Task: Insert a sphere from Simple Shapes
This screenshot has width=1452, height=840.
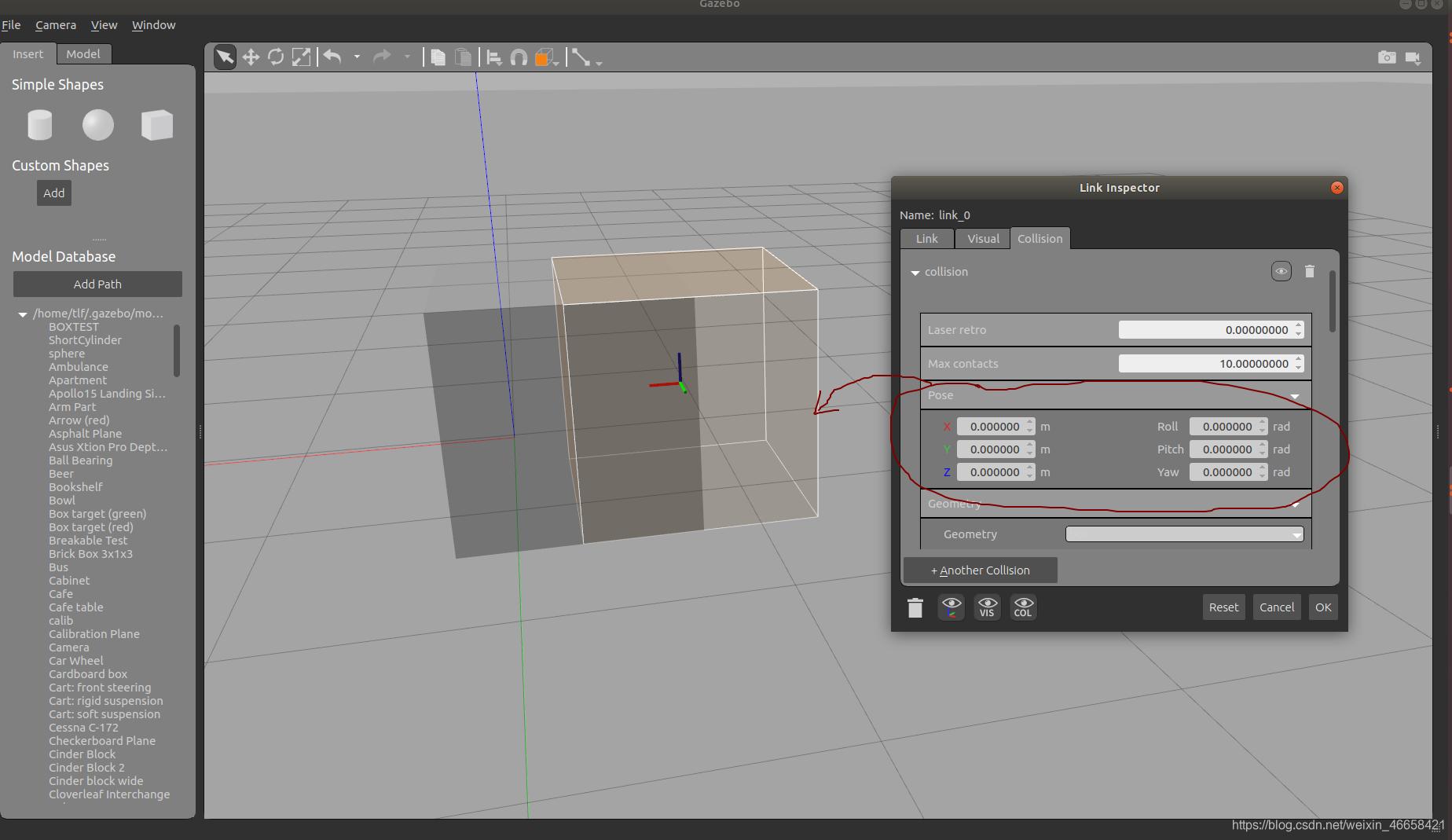Action: [98, 125]
